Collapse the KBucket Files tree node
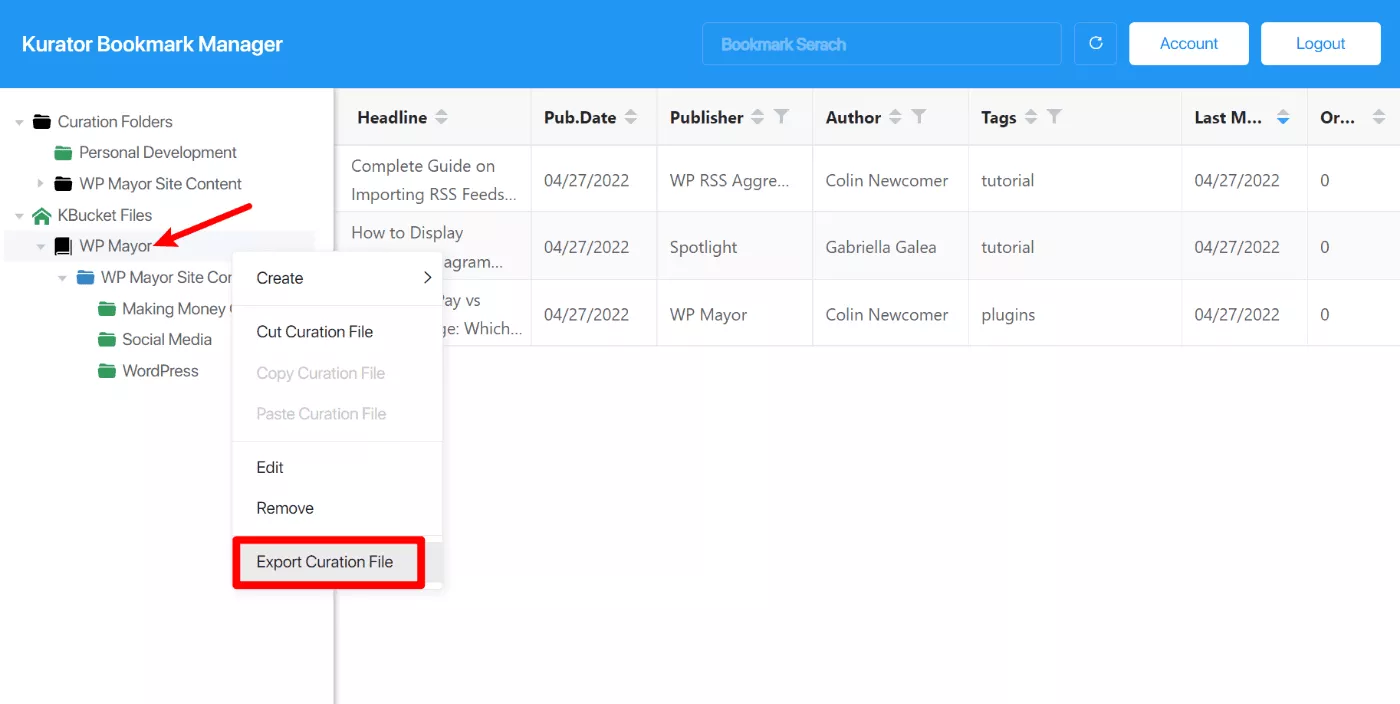Image resolution: width=1400 pixels, height=704 pixels. coord(19,215)
